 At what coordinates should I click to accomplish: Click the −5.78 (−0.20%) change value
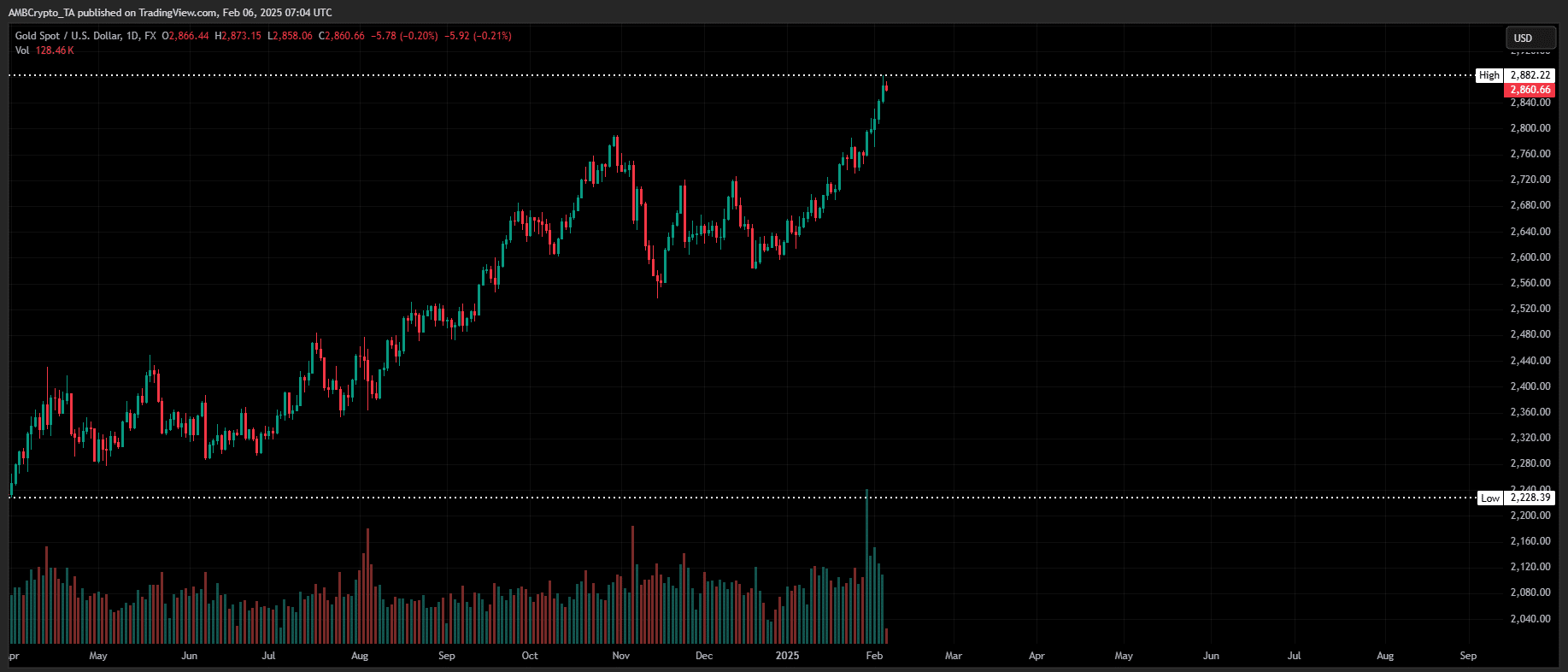404,36
